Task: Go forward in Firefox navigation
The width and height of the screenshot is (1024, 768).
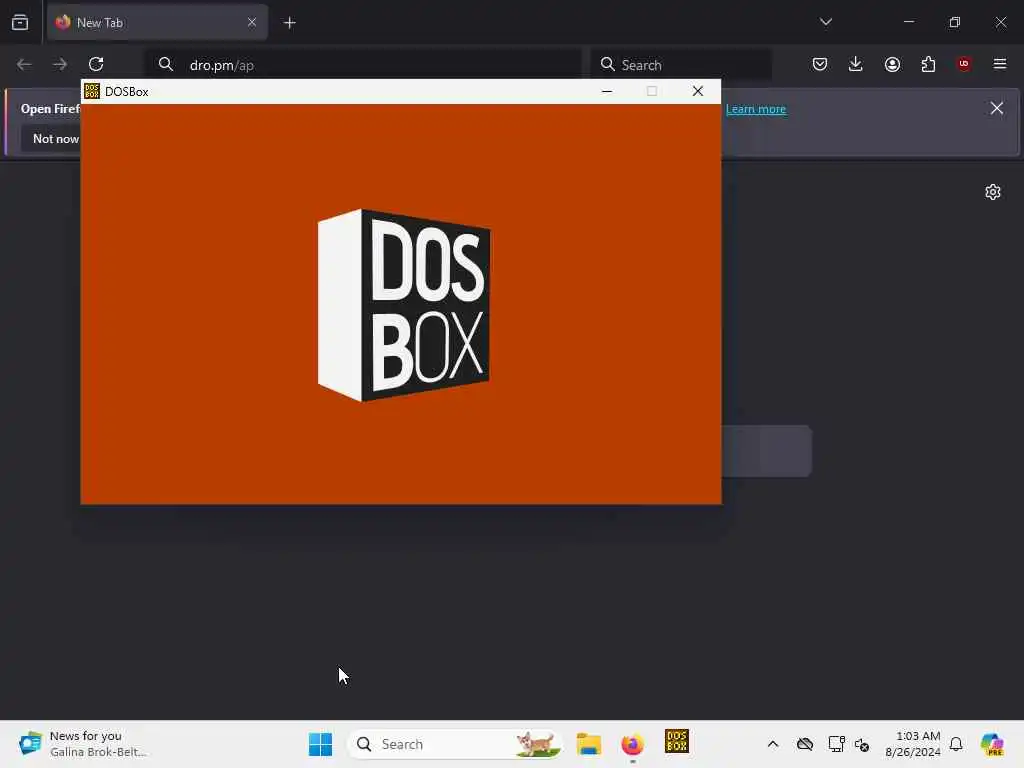Action: click(x=60, y=64)
